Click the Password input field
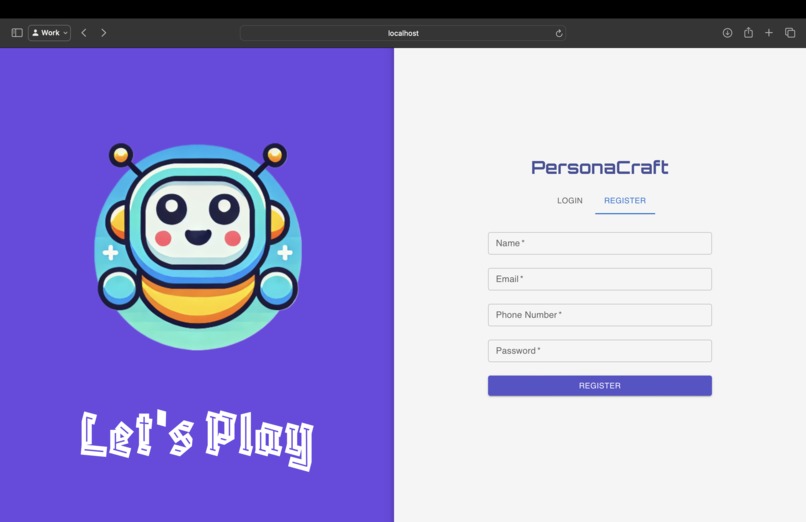The height and width of the screenshot is (522, 806). click(x=600, y=351)
